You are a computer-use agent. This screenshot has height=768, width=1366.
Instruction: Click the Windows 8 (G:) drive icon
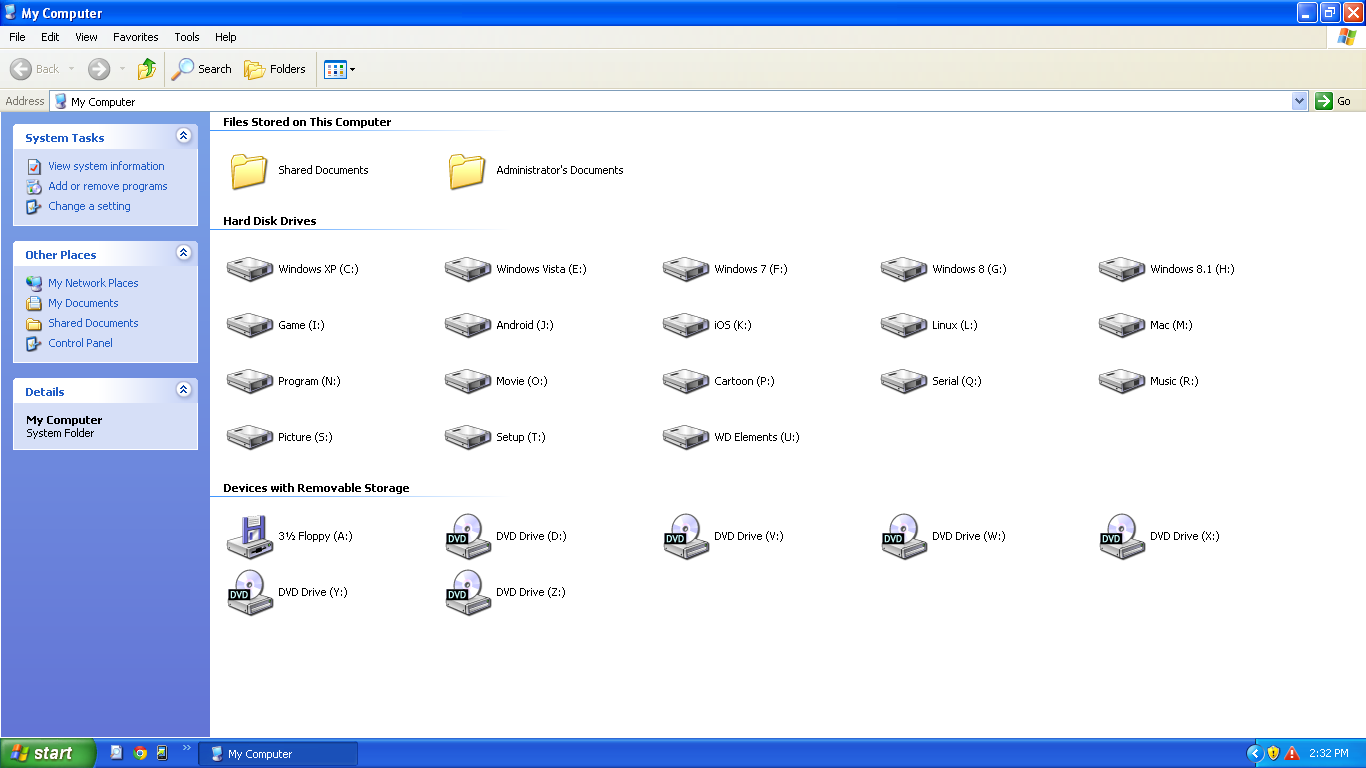pyautogui.click(x=904, y=269)
